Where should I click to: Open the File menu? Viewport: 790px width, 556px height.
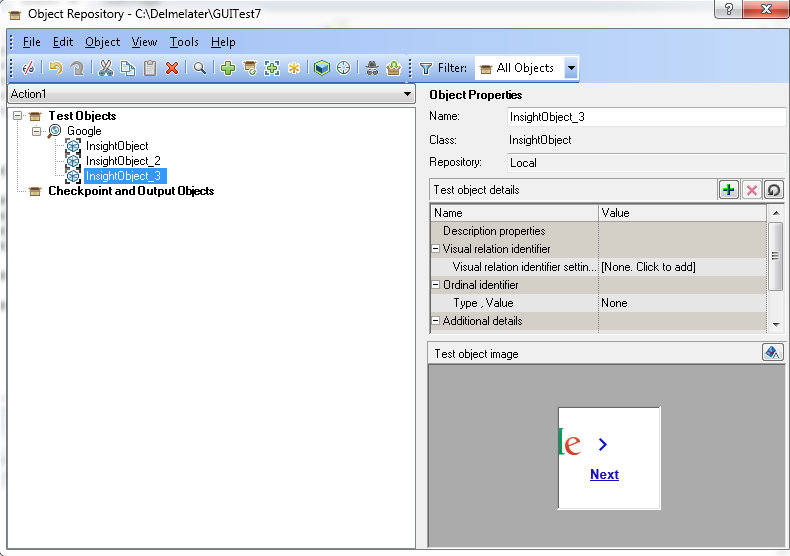tap(31, 42)
